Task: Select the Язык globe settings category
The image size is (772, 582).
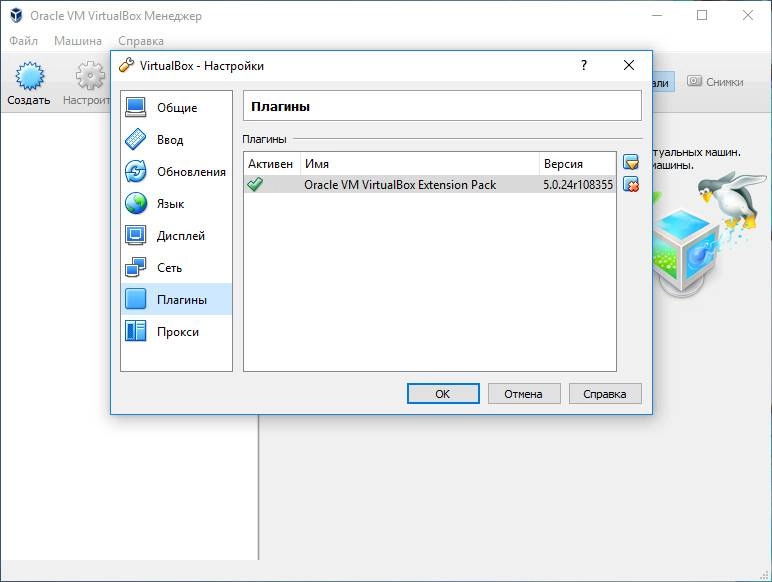Action: tap(176, 203)
